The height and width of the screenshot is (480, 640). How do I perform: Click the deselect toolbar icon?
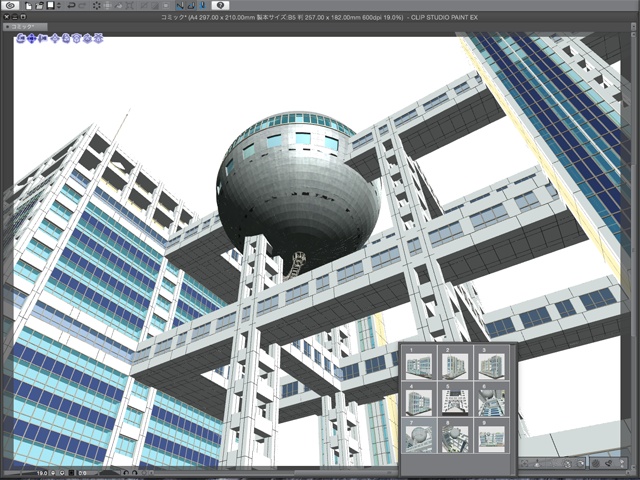pyautogui.click(x=144, y=5)
